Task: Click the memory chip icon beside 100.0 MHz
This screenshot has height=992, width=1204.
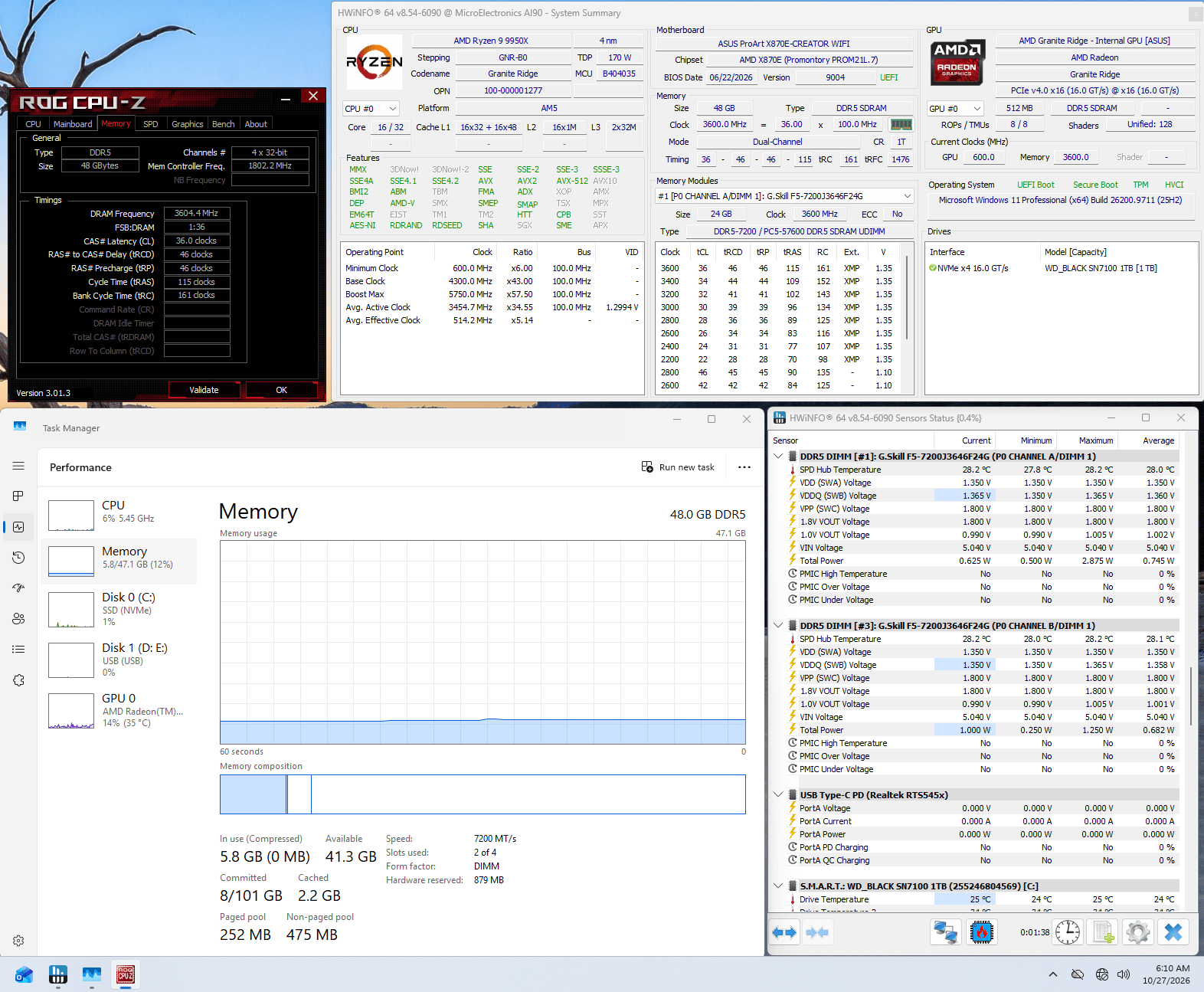Action: [901, 124]
